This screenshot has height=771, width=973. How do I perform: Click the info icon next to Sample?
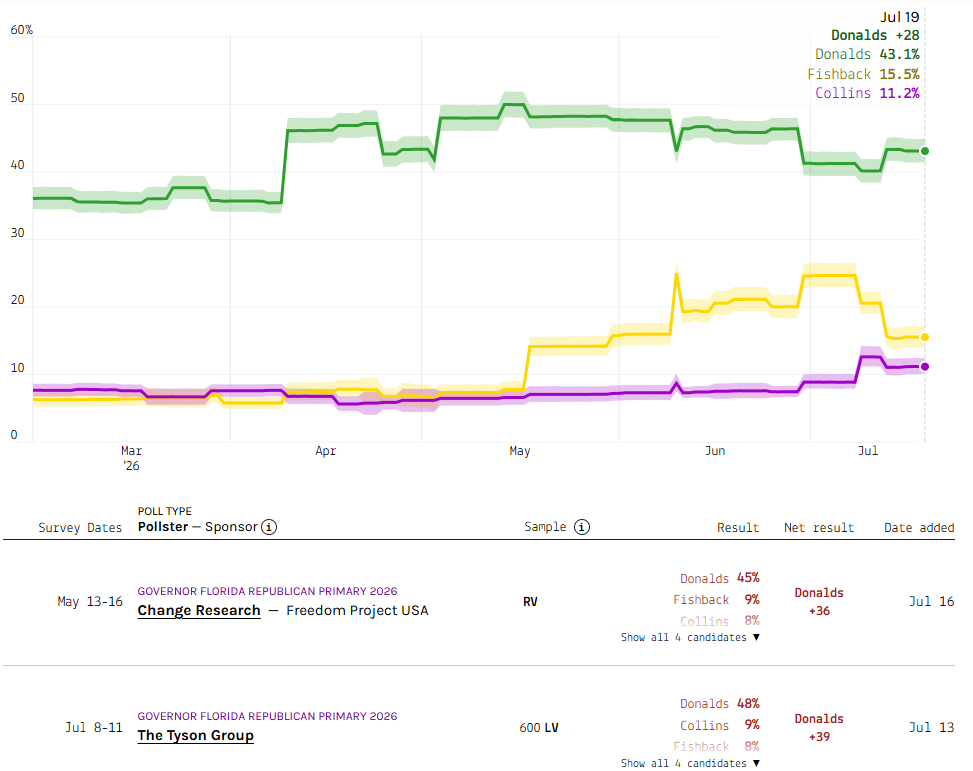click(581, 527)
